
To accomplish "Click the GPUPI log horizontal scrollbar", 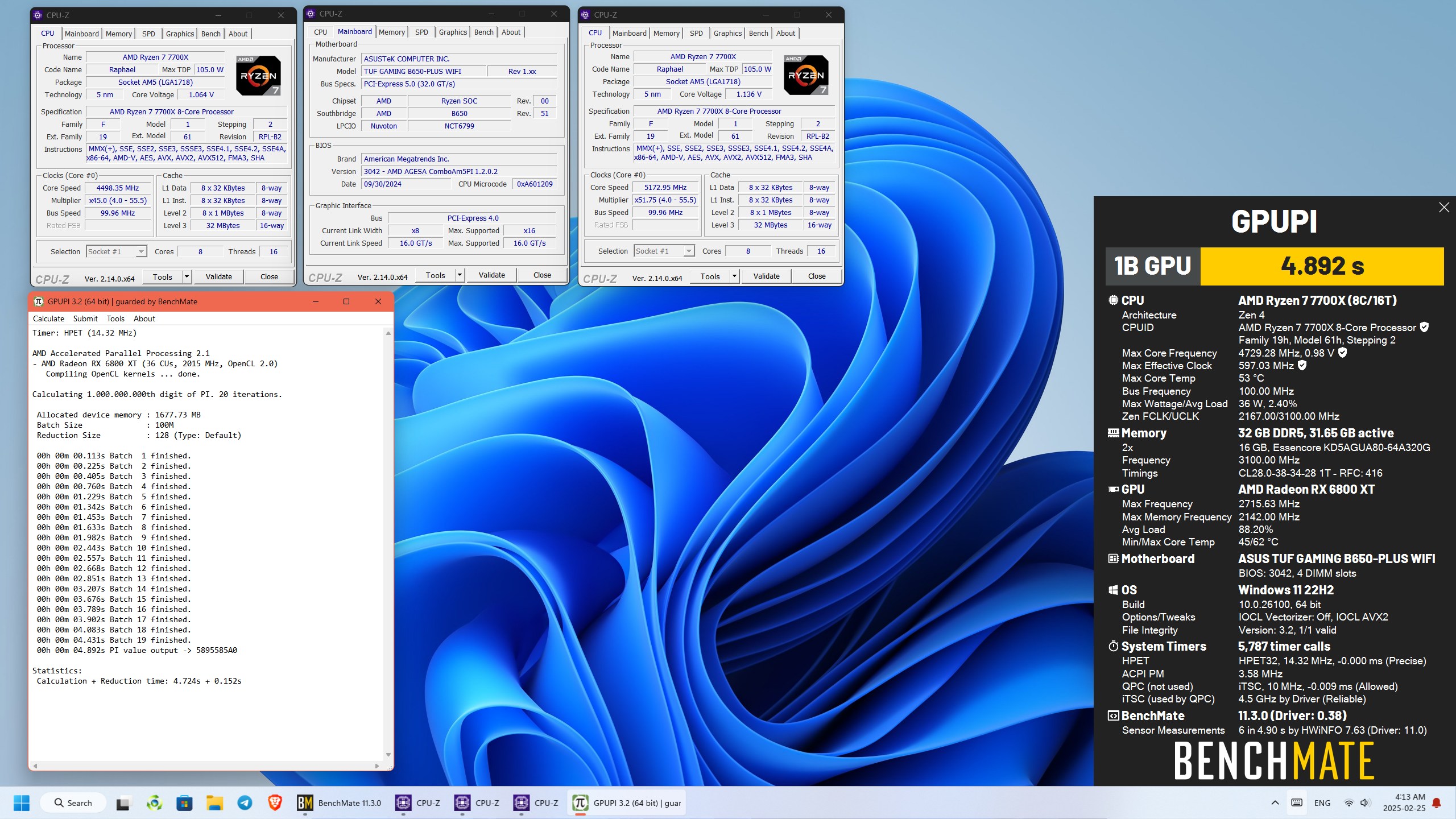I will 206,766.
